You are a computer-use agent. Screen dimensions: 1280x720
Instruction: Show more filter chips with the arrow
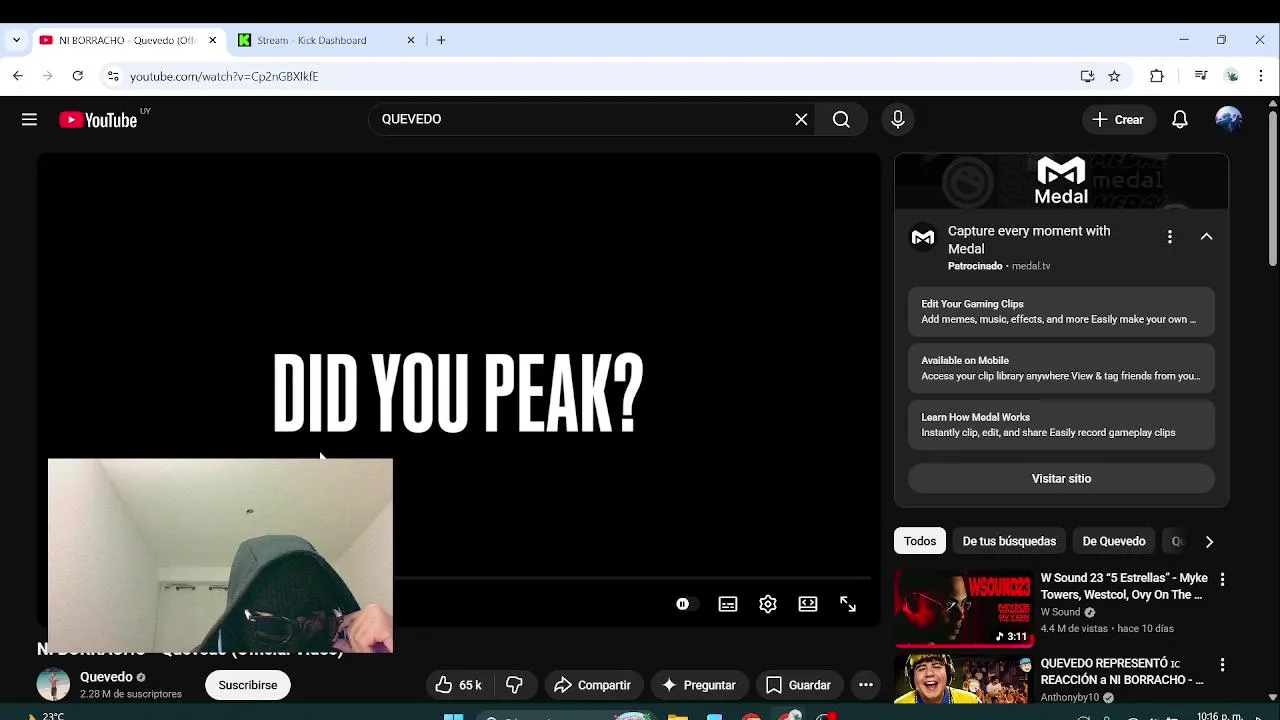1209,541
